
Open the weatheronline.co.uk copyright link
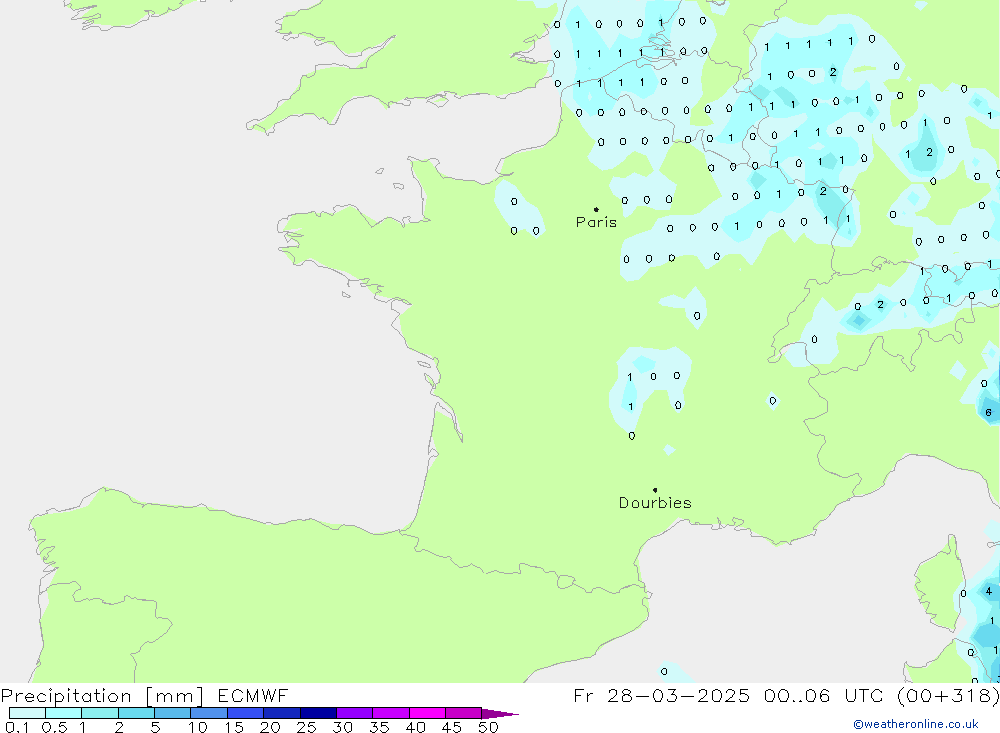(916, 724)
